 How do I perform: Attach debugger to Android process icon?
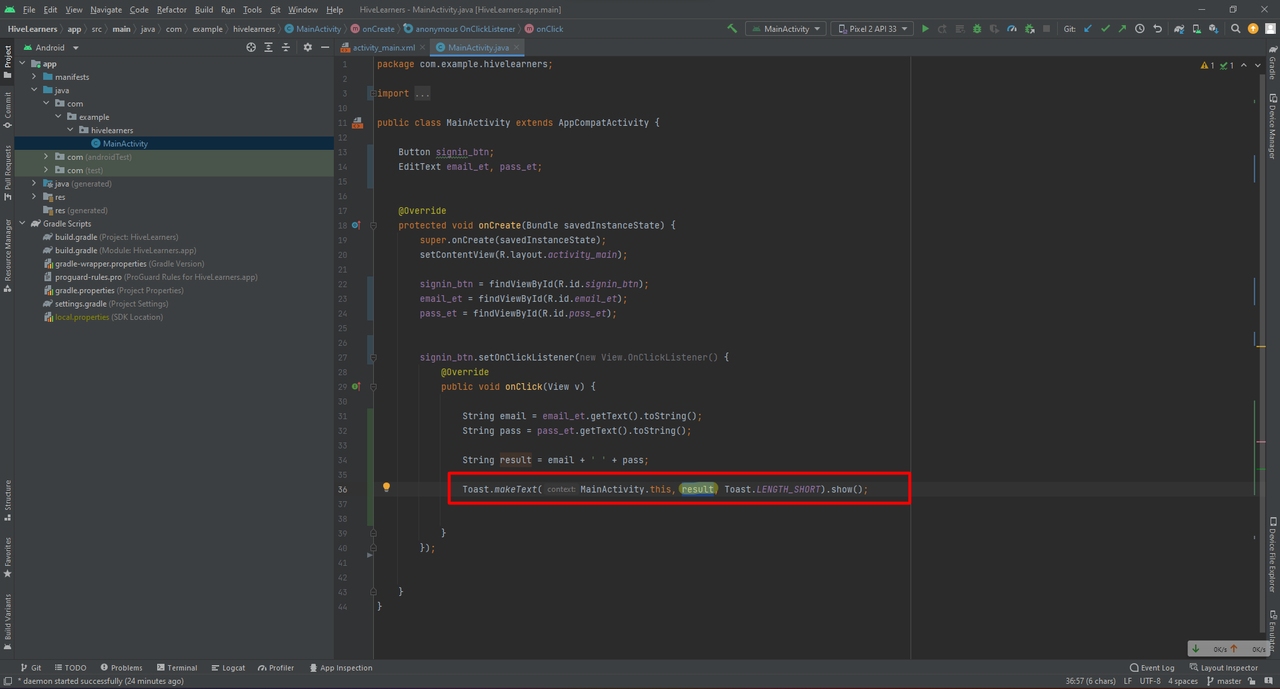(1029, 29)
